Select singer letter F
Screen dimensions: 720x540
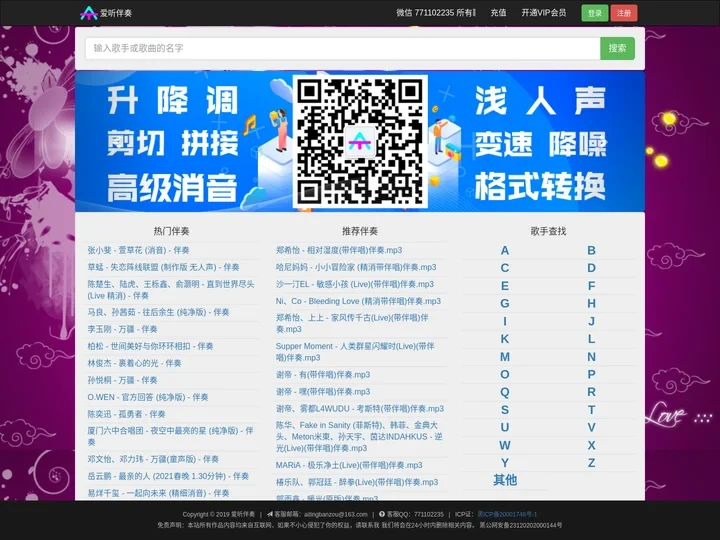pyautogui.click(x=591, y=286)
